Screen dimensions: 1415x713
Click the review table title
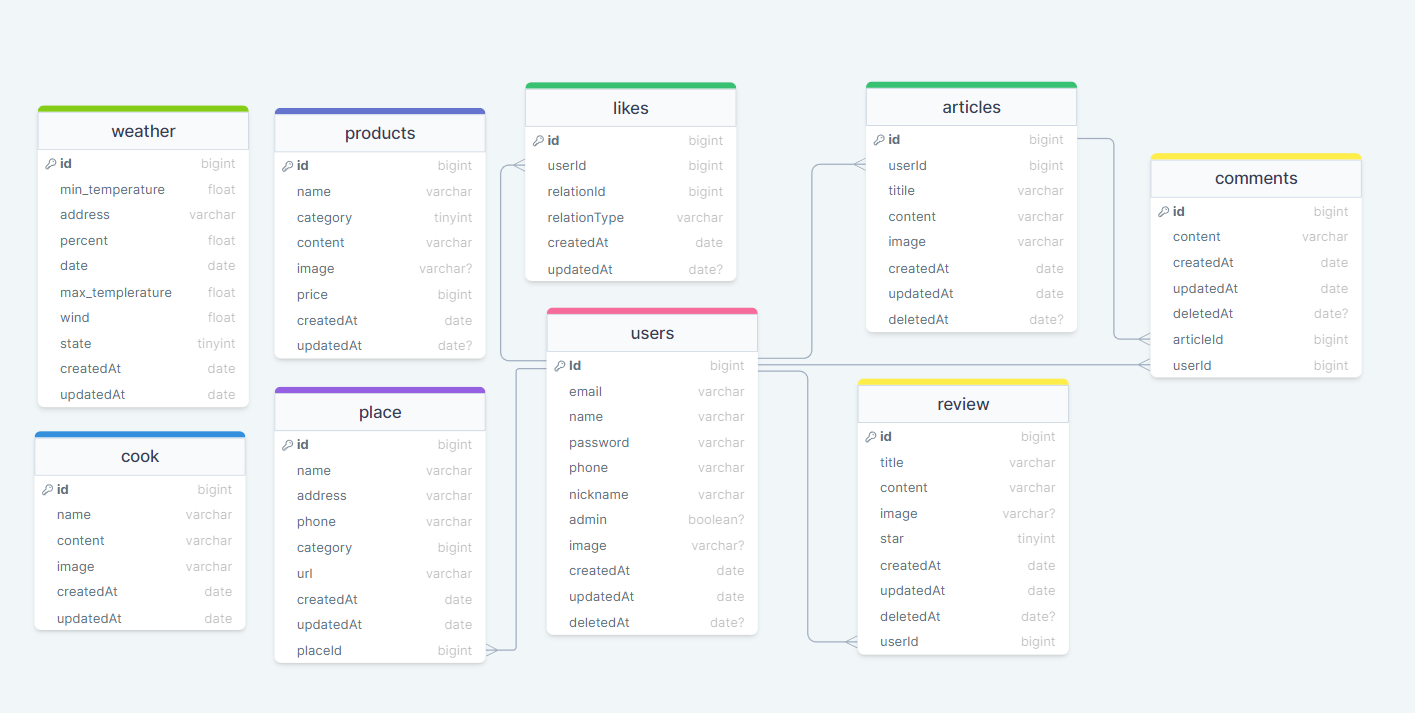[963, 404]
